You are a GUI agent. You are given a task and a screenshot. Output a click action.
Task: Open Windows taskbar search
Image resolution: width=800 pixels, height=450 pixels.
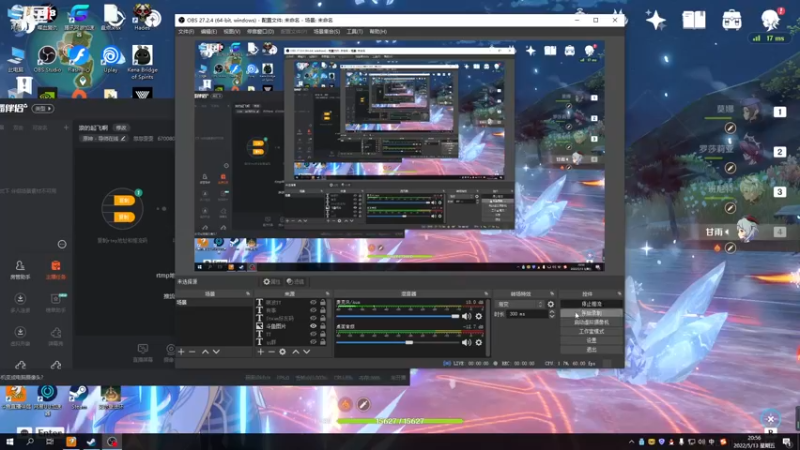click(x=30, y=441)
